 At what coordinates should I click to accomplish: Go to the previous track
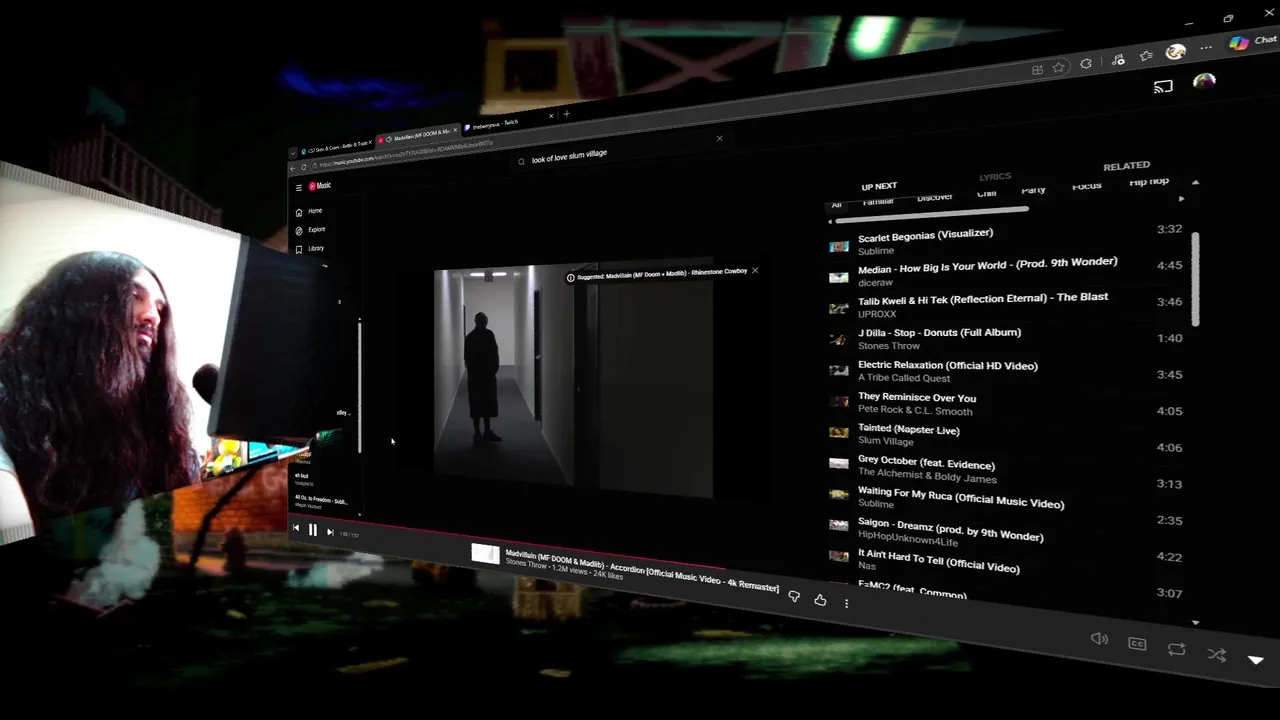point(295,528)
